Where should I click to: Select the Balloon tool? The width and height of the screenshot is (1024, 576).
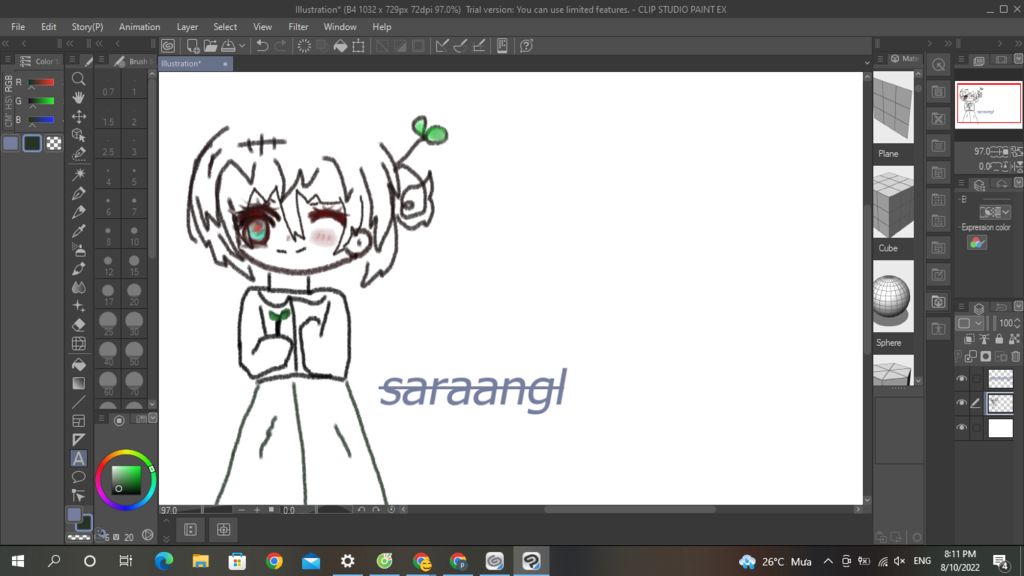point(78,477)
